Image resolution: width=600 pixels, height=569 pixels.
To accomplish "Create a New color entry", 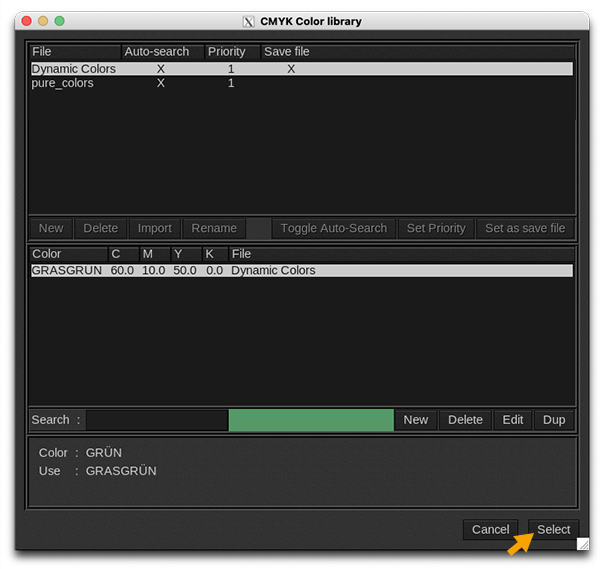I will 416,420.
